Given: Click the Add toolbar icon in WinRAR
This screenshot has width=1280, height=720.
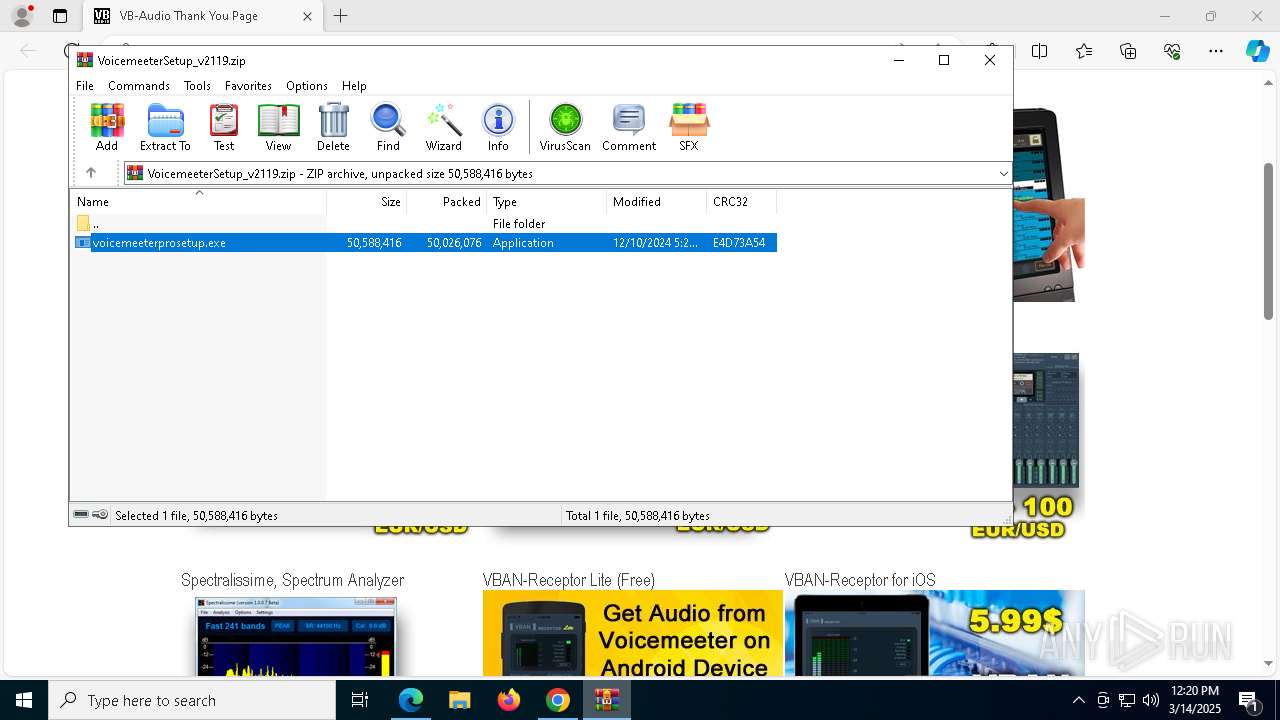Looking at the screenshot, I should (107, 127).
